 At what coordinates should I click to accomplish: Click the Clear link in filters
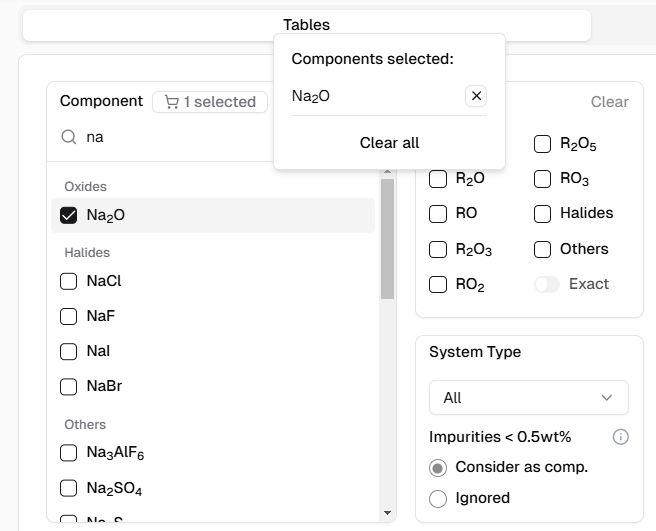609,101
